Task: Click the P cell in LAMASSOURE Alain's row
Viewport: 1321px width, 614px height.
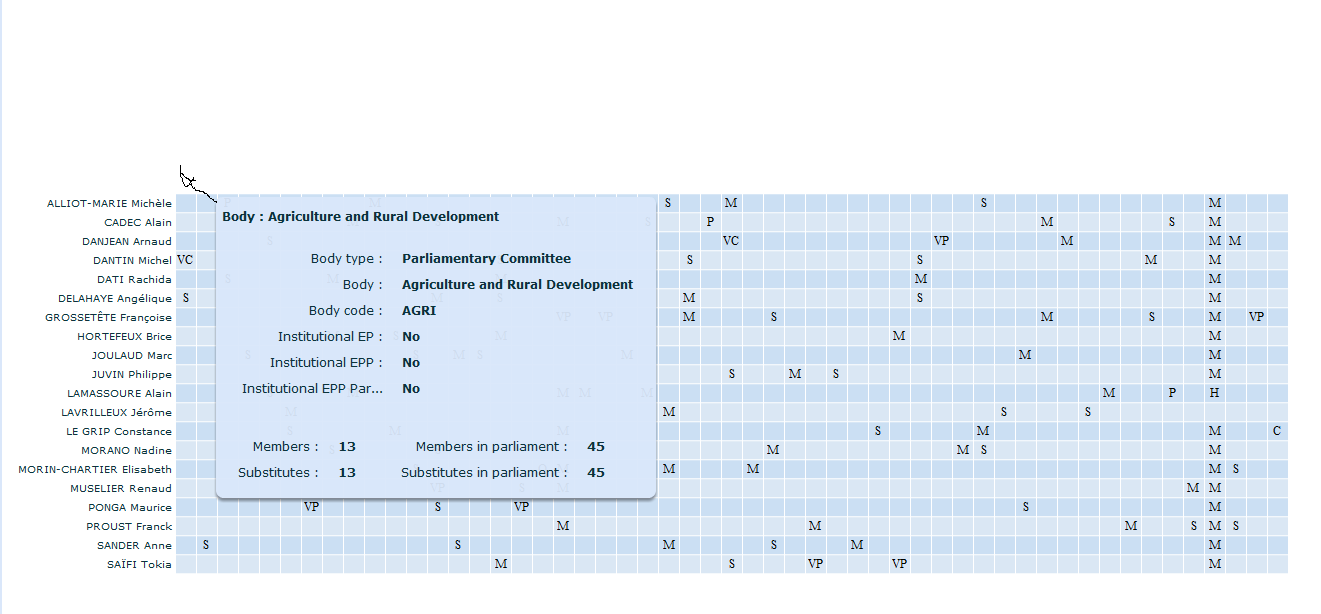Action: pos(1172,393)
